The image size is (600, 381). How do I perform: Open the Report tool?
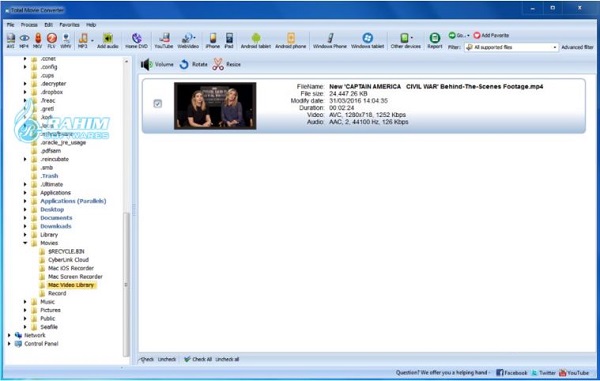pyautogui.click(x=435, y=41)
